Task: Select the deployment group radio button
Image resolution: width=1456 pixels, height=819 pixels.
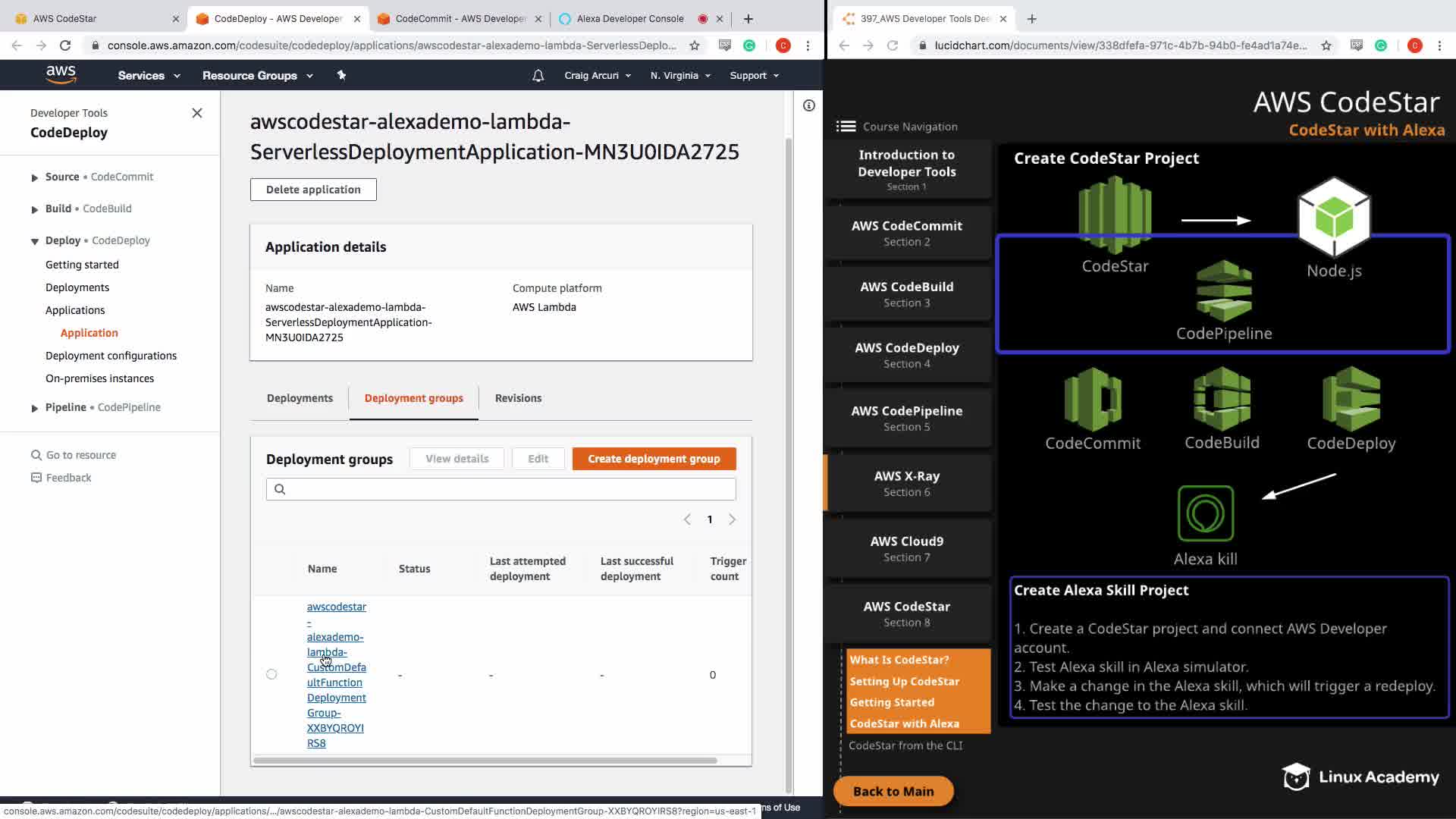Action: (271, 674)
